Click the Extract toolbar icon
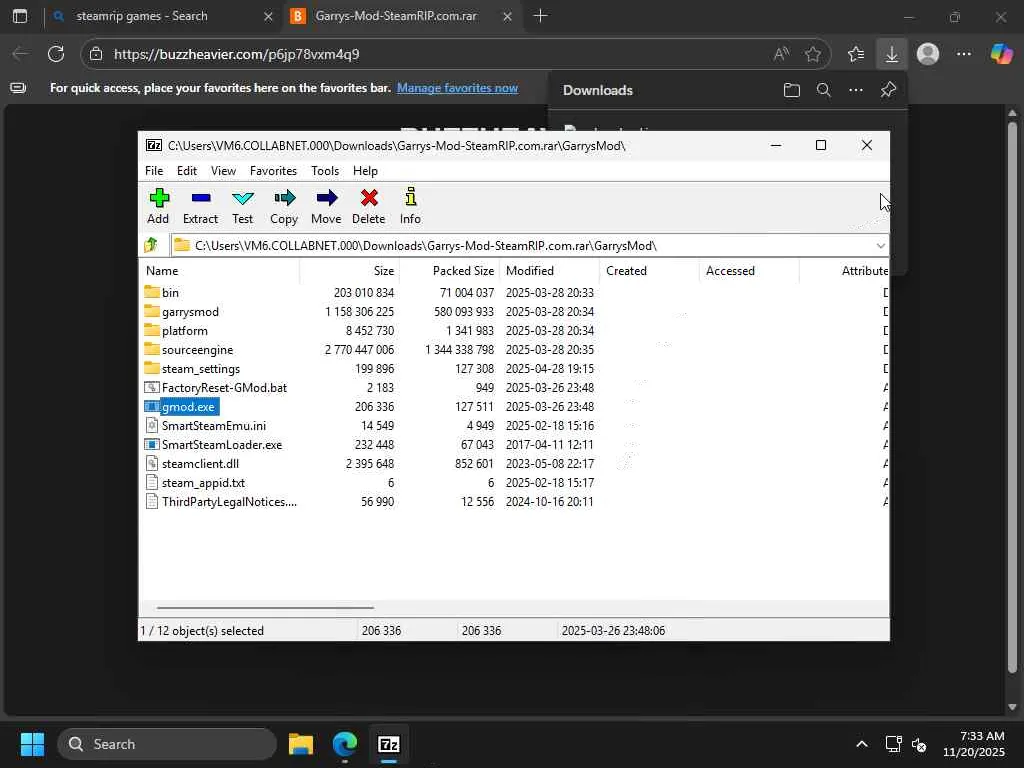This screenshot has height=768, width=1024. click(x=200, y=198)
